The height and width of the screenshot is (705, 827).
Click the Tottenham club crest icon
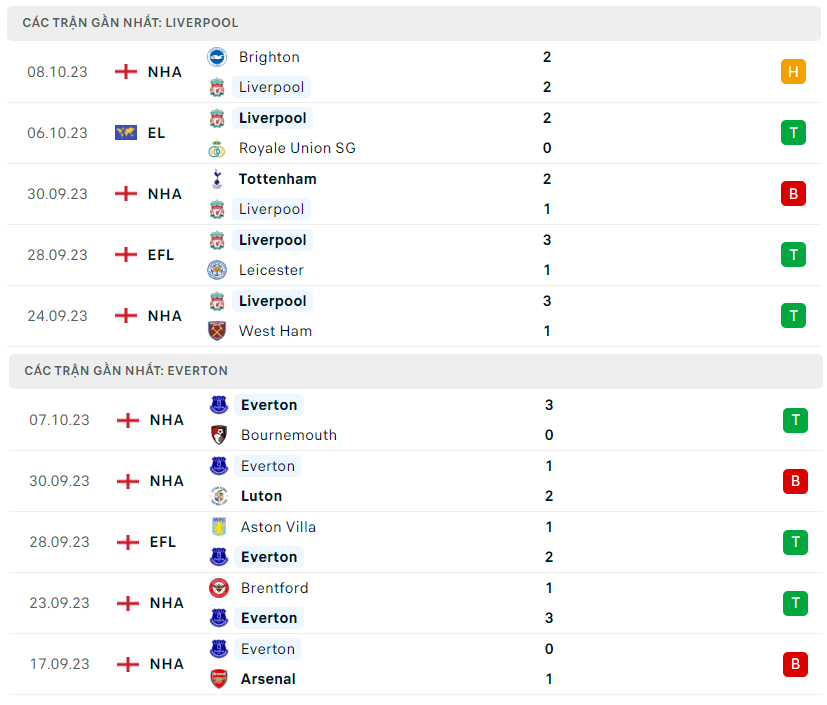[x=217, y=179]
